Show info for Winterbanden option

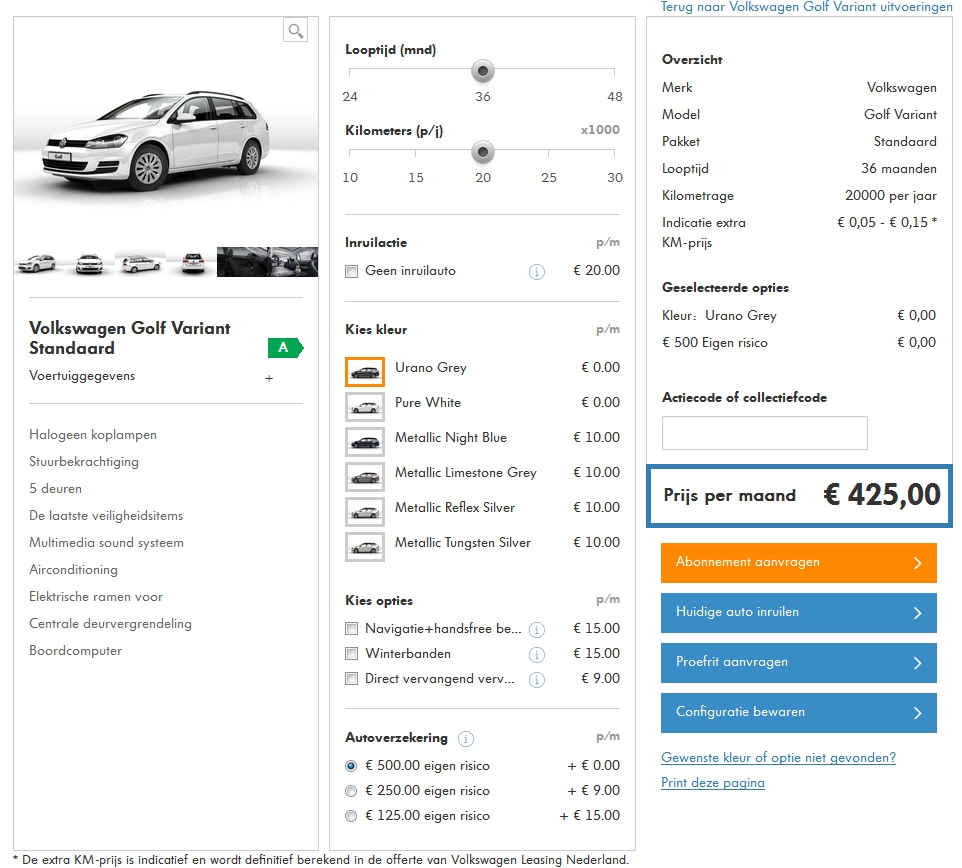click(x=536, y=655)
